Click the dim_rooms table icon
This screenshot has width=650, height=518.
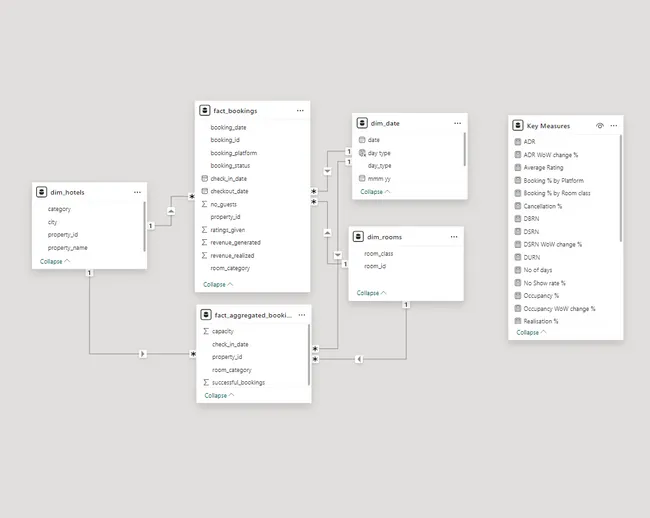tap(358, 237)
